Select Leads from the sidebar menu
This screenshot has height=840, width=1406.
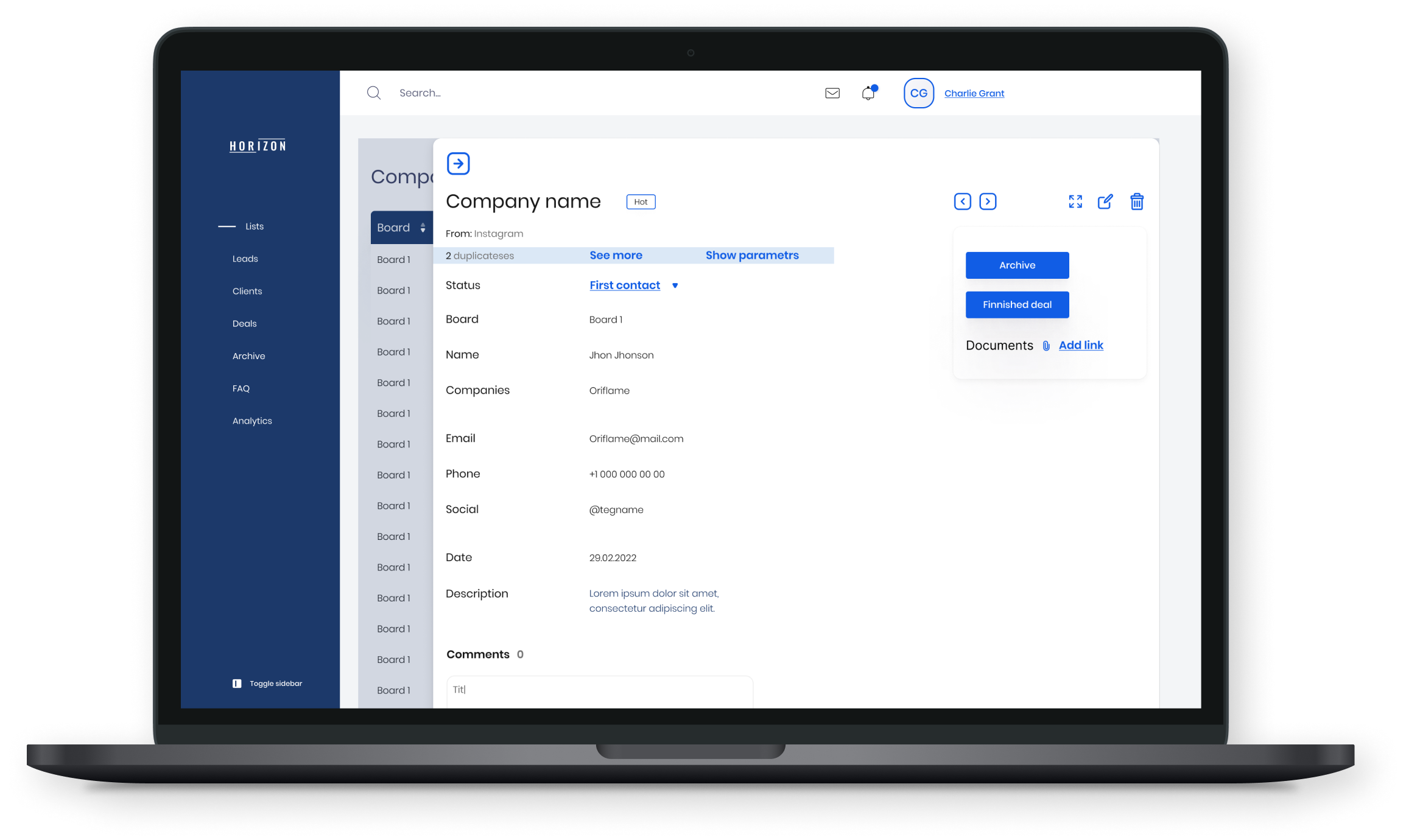[x=246, y=258]
